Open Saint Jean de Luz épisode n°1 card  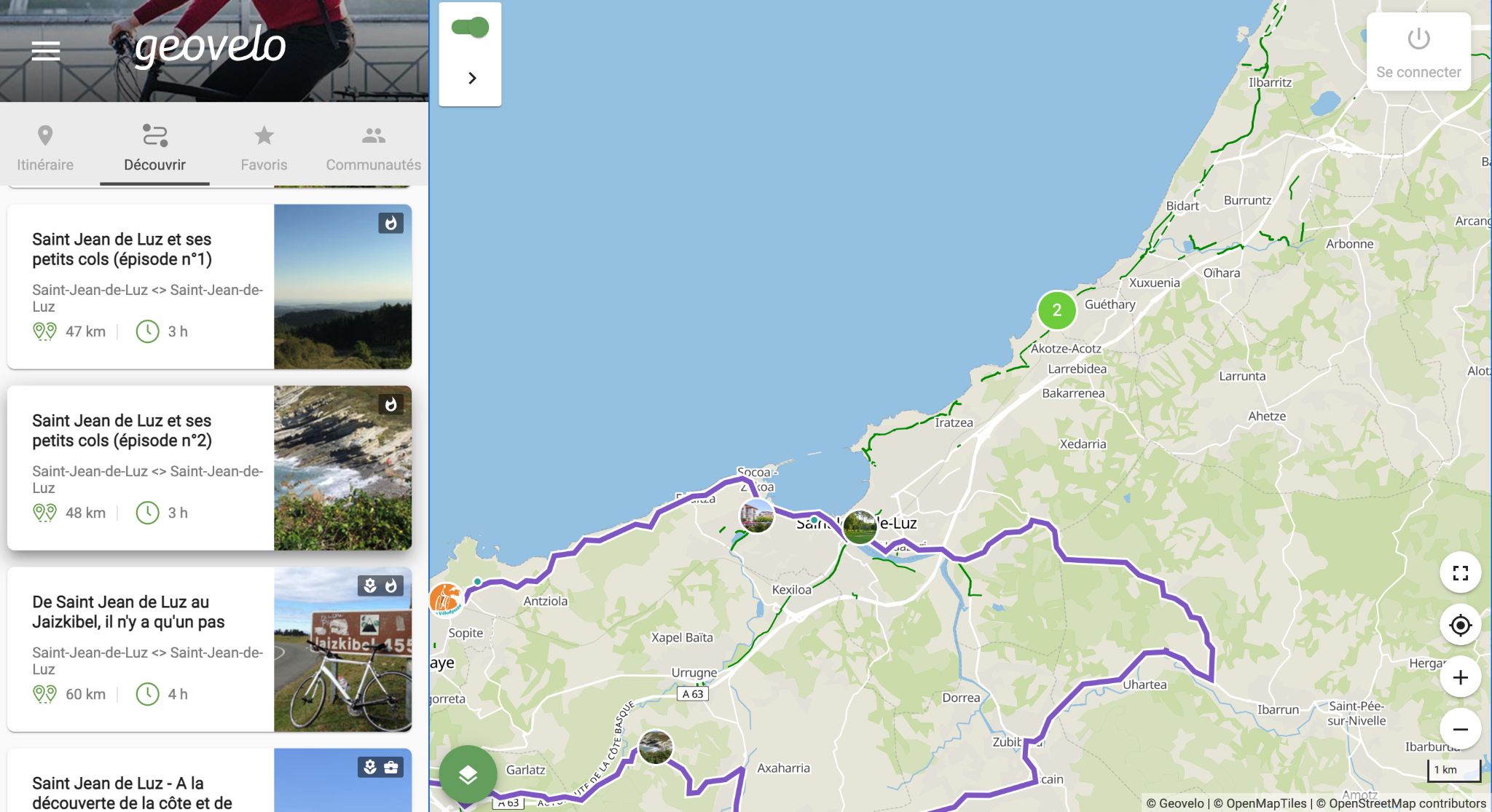coord(209,286)
